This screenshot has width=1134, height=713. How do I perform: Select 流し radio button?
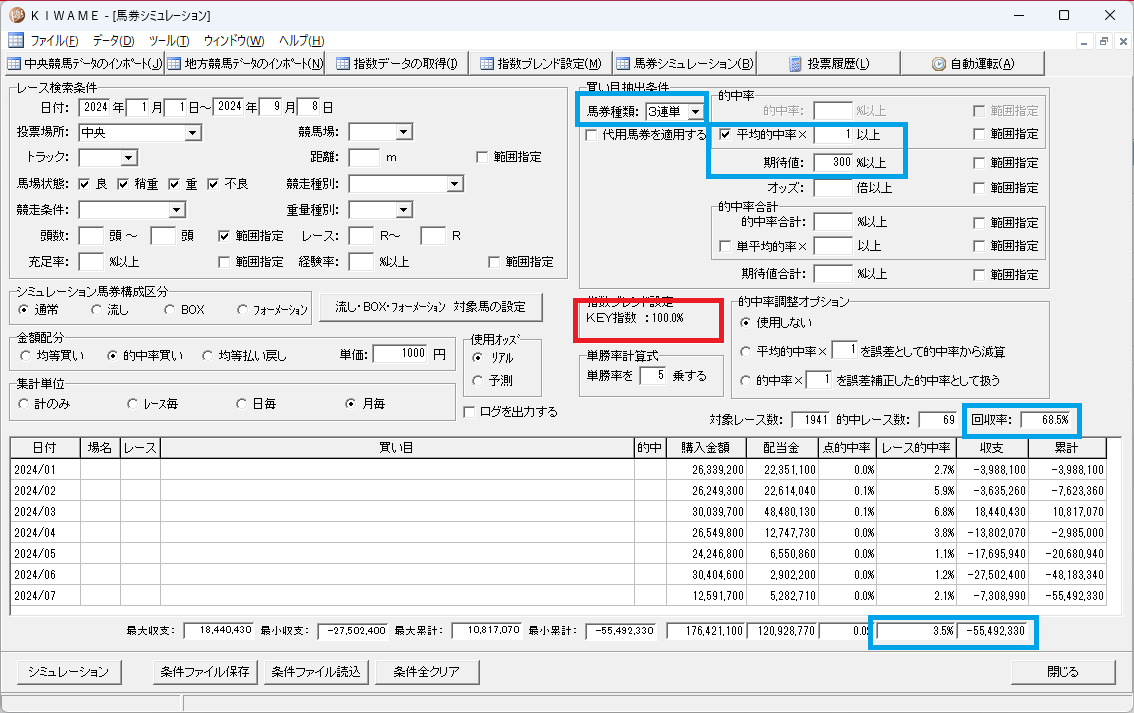point(96,309)
